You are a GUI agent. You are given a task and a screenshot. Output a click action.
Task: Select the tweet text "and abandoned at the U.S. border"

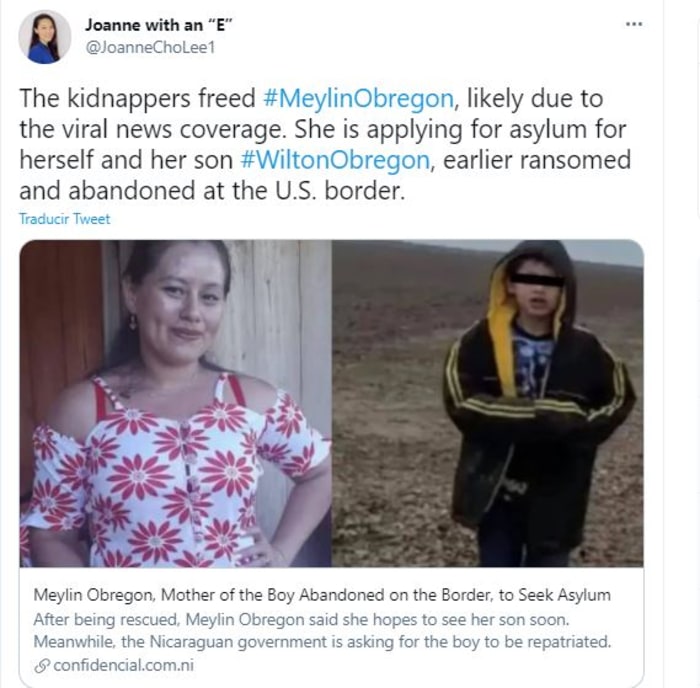212,191
